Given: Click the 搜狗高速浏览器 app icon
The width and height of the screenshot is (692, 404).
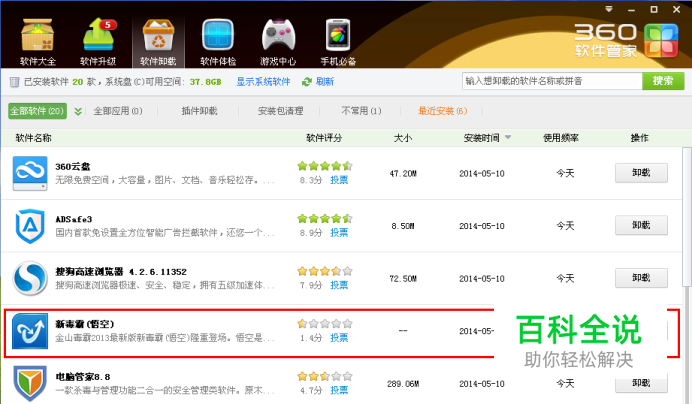Looking at the screenshot, I should 30,278.
